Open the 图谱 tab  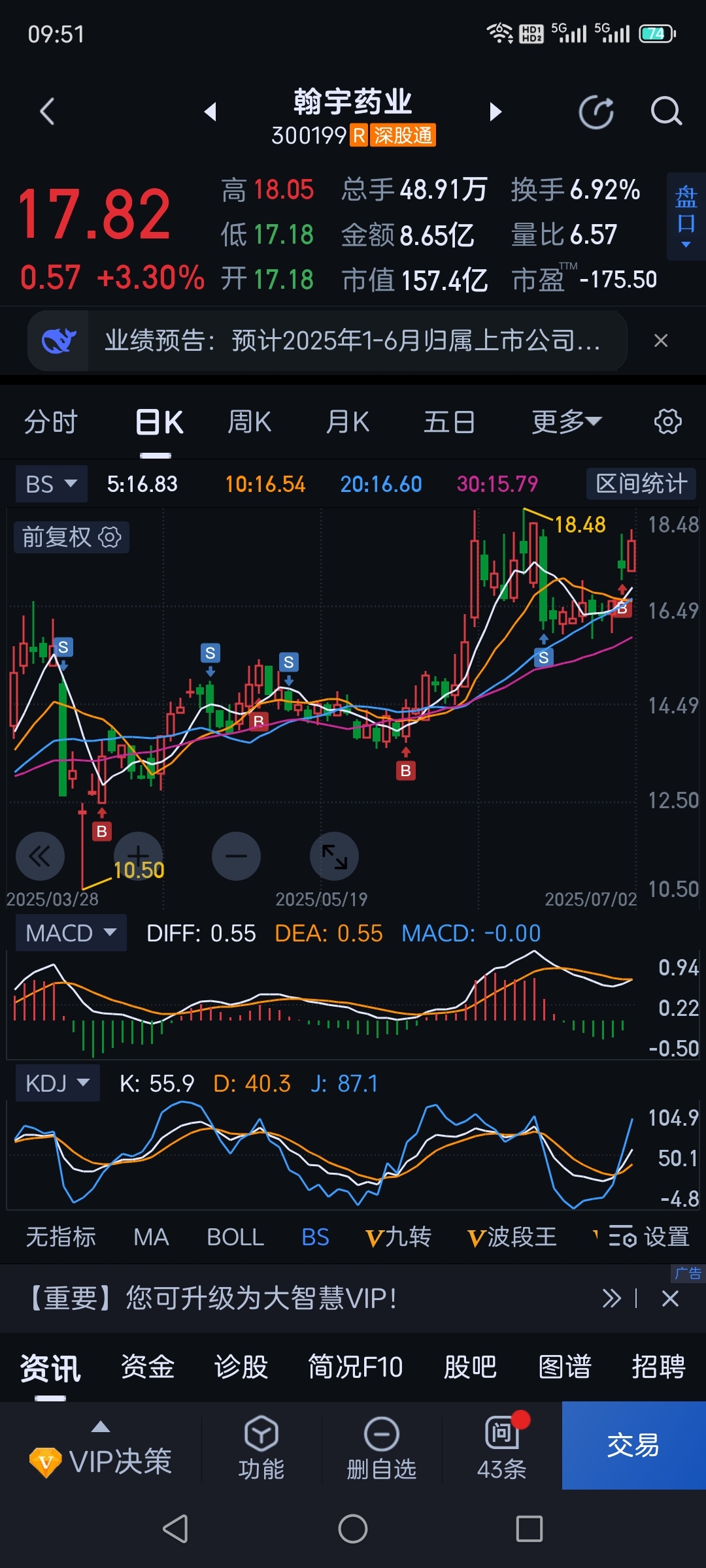pyautogui.click(x=565, y=1367)
